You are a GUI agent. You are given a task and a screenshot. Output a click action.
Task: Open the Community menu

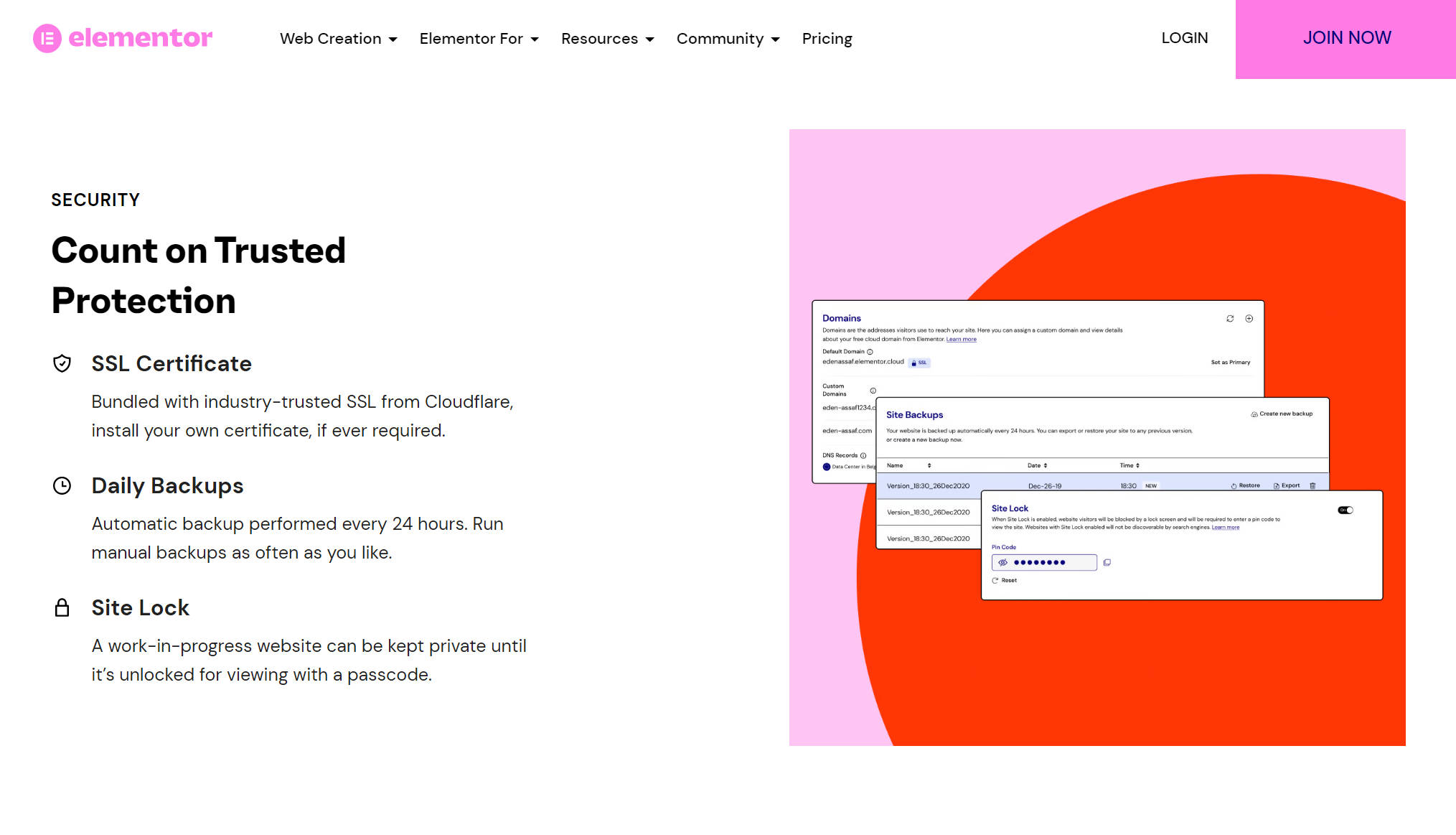(728, 39)
